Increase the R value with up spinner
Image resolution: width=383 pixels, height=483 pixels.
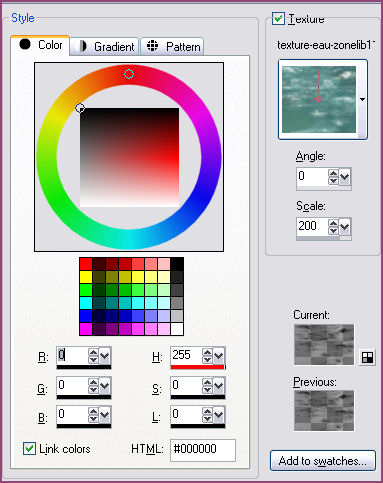point(93,352)
